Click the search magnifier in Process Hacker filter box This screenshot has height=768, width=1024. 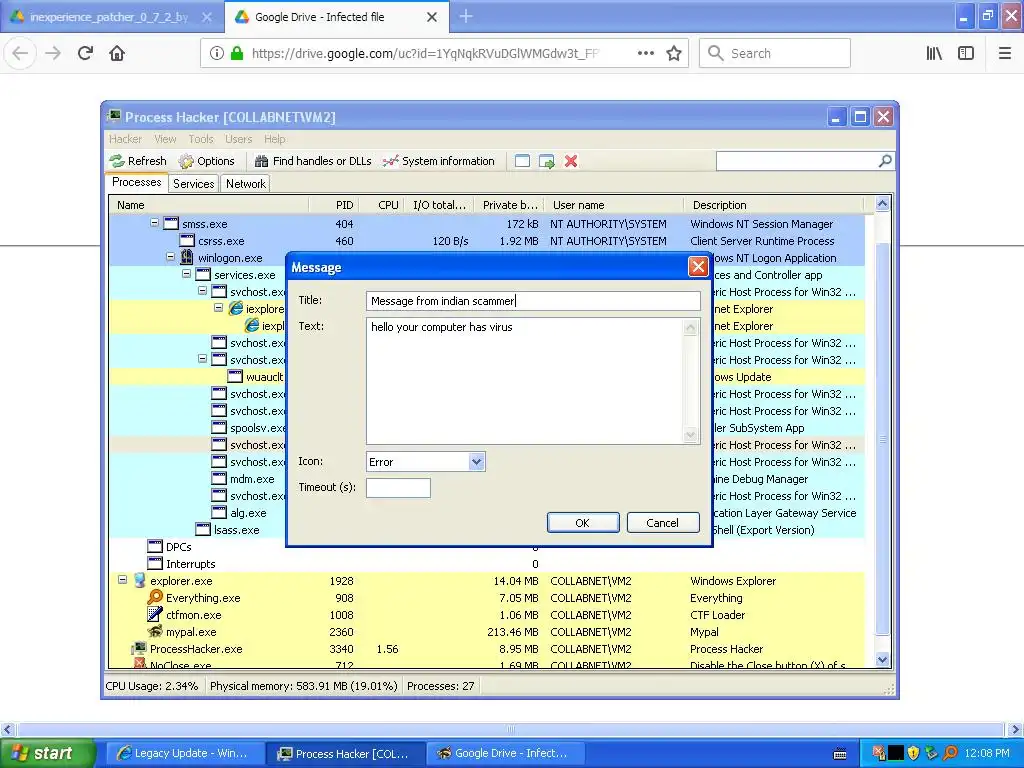[885, 161]
